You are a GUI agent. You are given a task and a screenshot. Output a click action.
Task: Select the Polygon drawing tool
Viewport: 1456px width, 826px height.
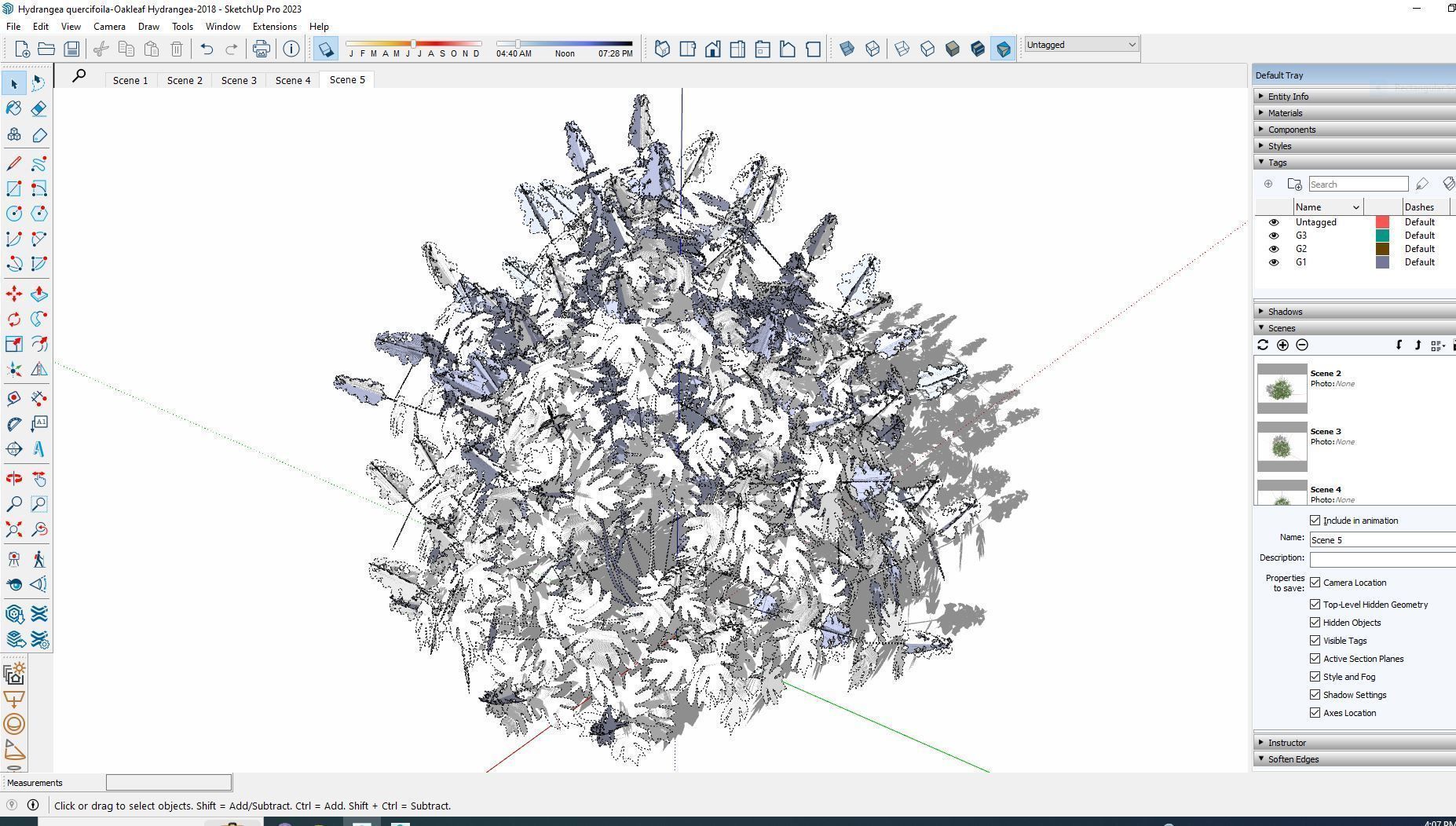coord(39,214)
